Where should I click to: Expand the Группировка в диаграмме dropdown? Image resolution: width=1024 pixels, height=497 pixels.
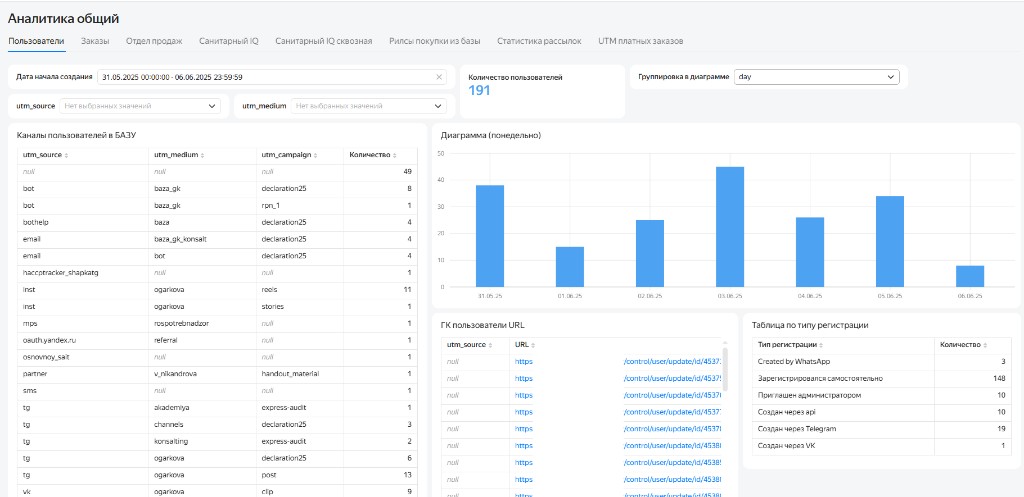(x=816, y=77)
